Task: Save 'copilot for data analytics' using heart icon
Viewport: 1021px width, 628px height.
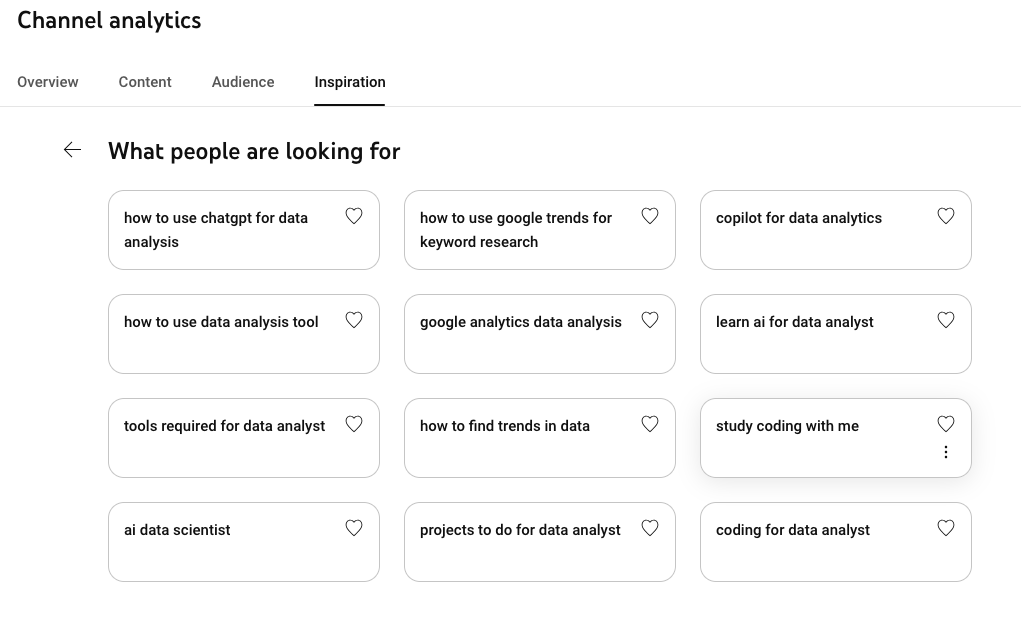Action: coord(946,216)
